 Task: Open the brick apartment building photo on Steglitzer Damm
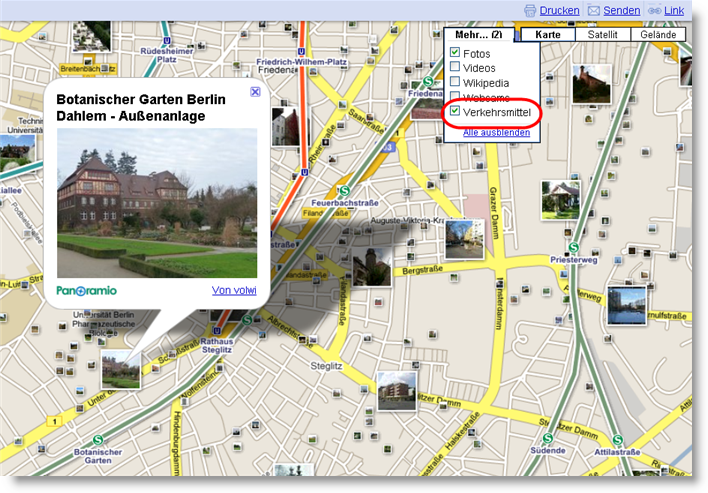click(x=397, y=391)
